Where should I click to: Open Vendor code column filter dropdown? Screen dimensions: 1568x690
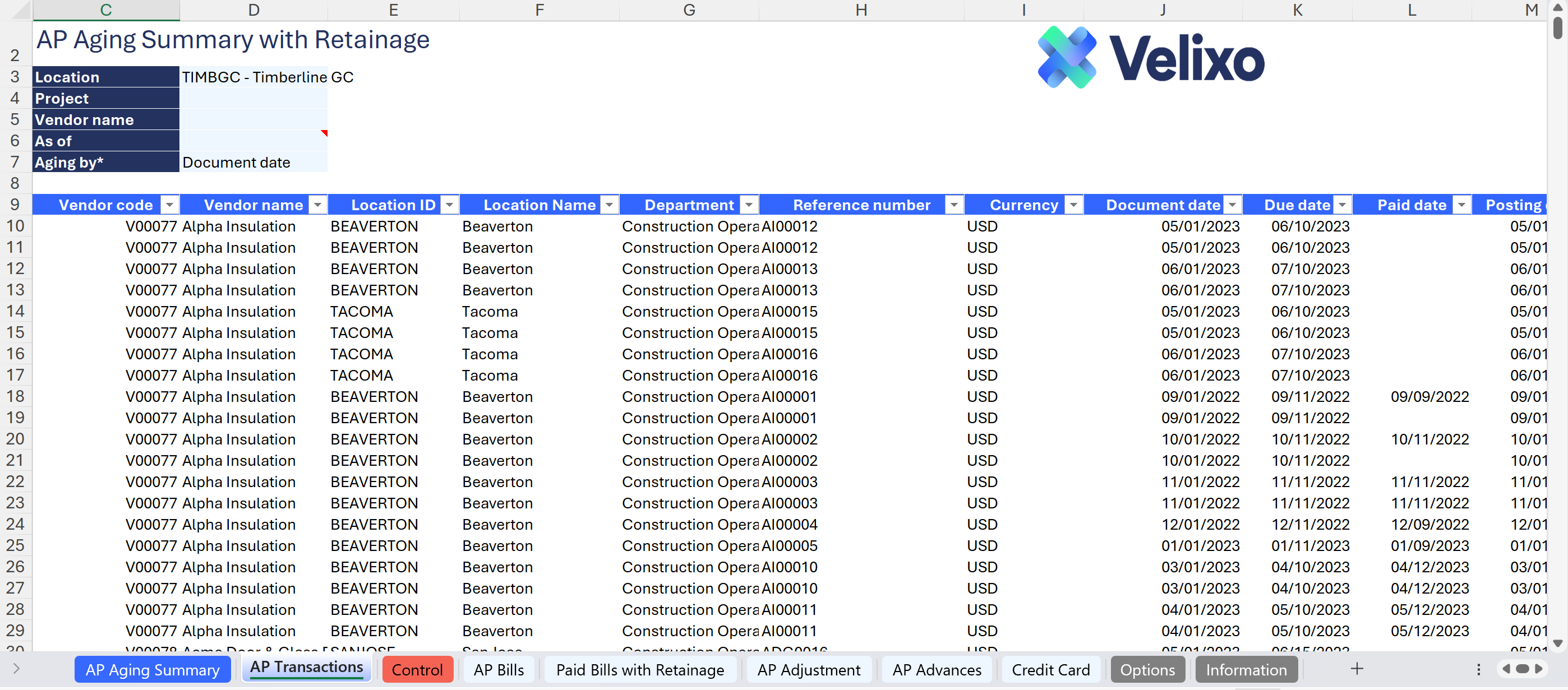click(x=170, y=205)
